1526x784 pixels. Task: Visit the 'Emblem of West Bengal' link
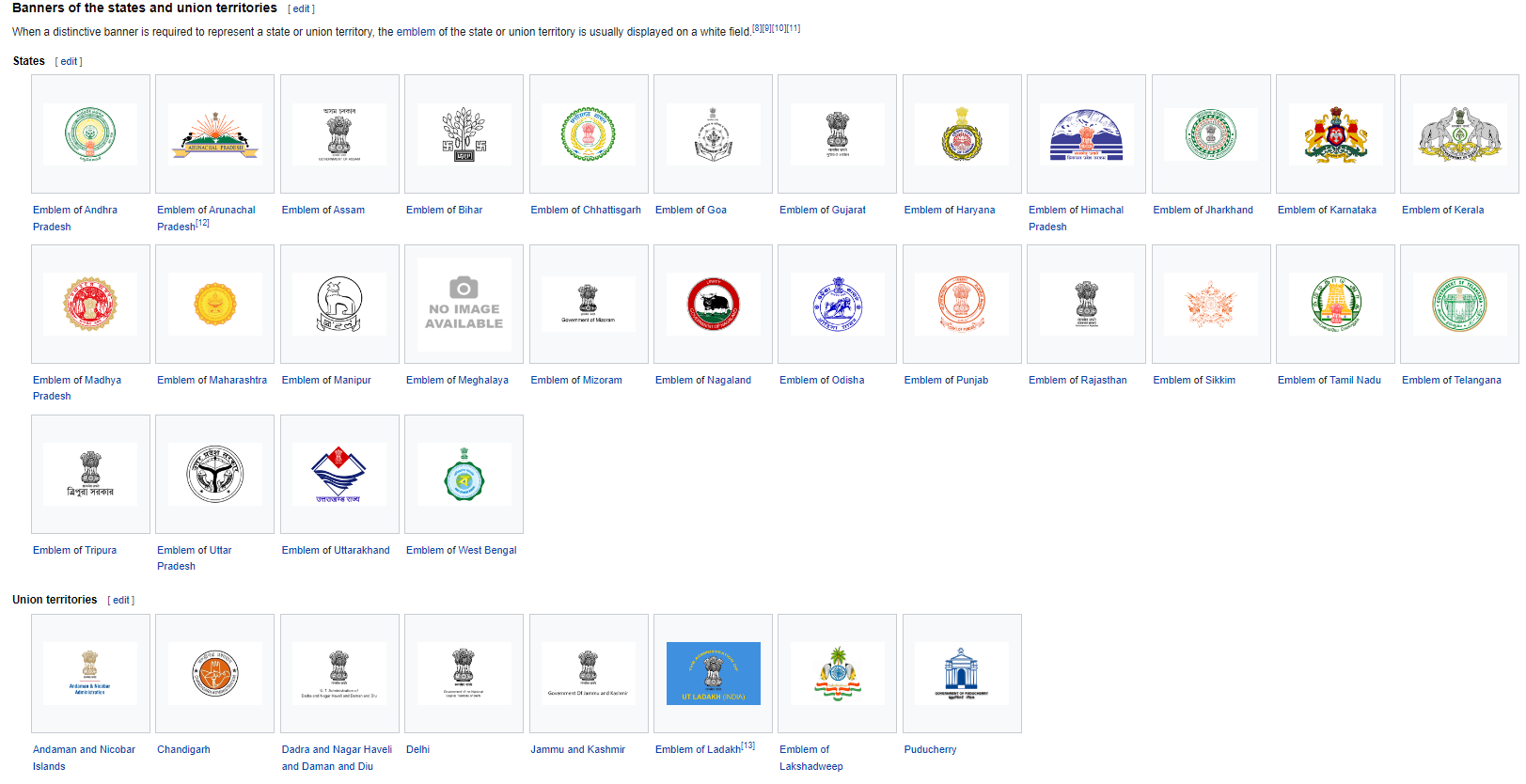462,551
